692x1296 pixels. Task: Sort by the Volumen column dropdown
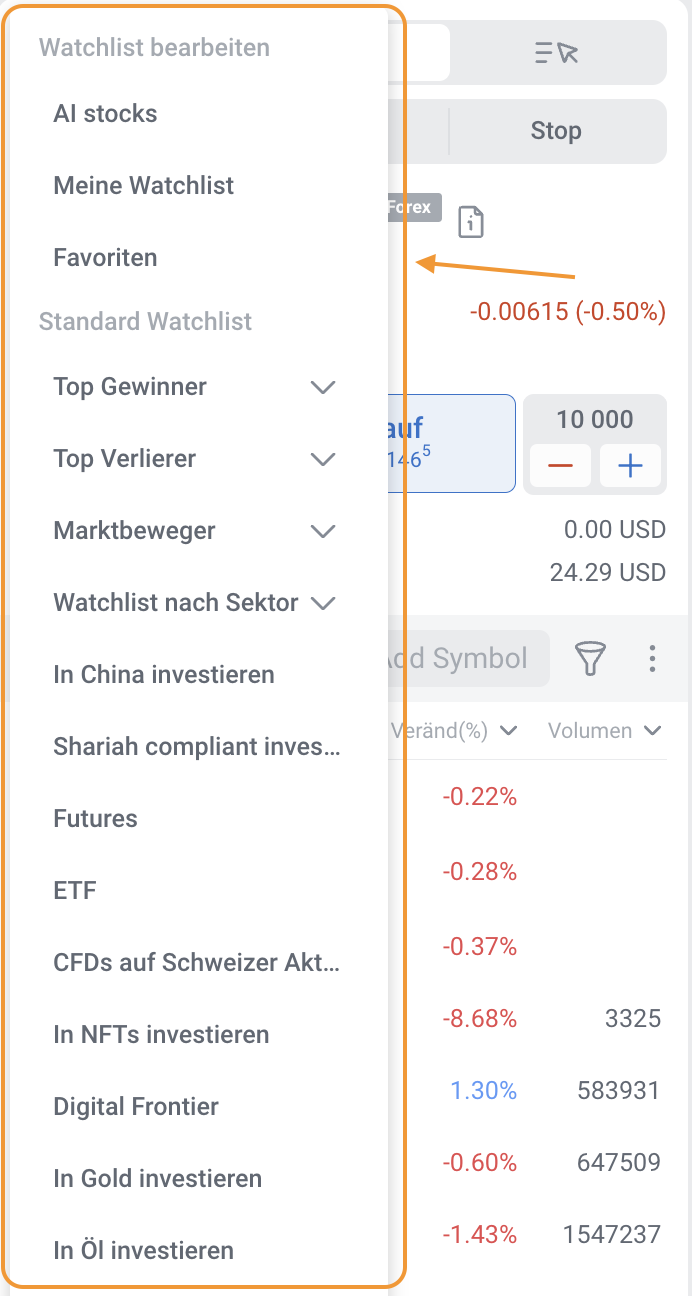point(604,731)
